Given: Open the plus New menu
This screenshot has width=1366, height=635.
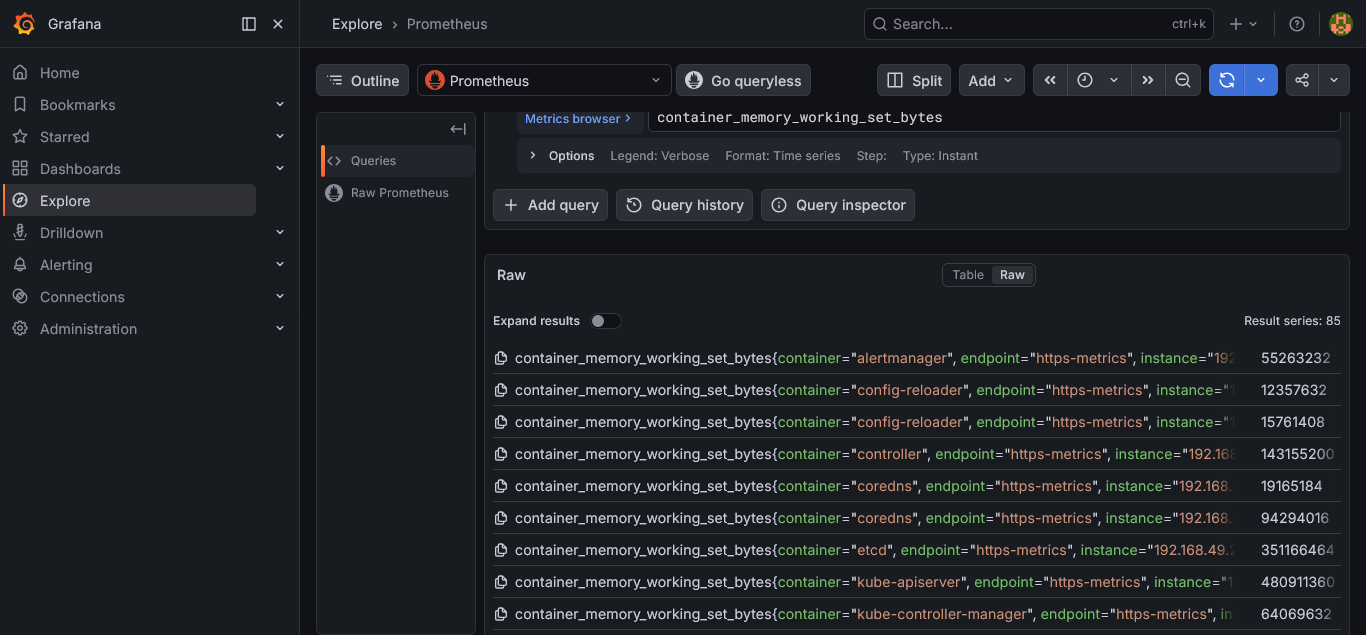Looking at the screenshot, I should (1243, 24).
